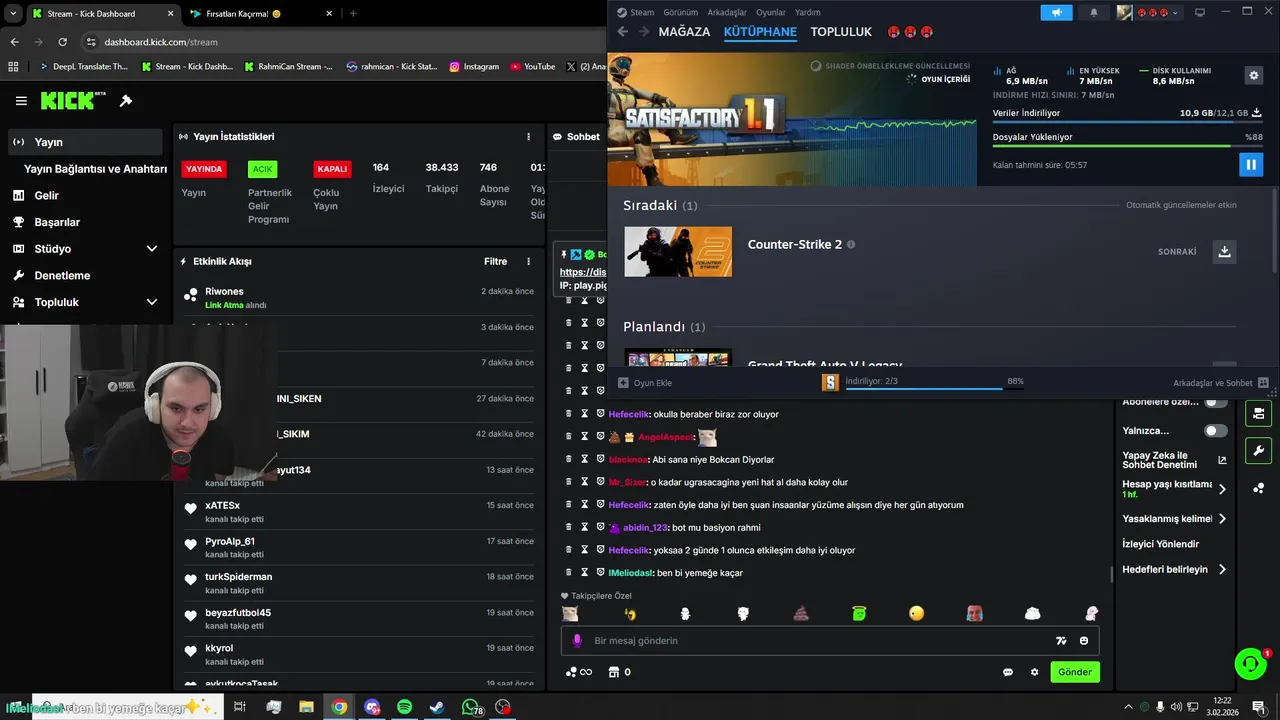Click the green-outlined panel button above the wrench
This screenshot has width=1280, height=720.
coord(1258,413)
